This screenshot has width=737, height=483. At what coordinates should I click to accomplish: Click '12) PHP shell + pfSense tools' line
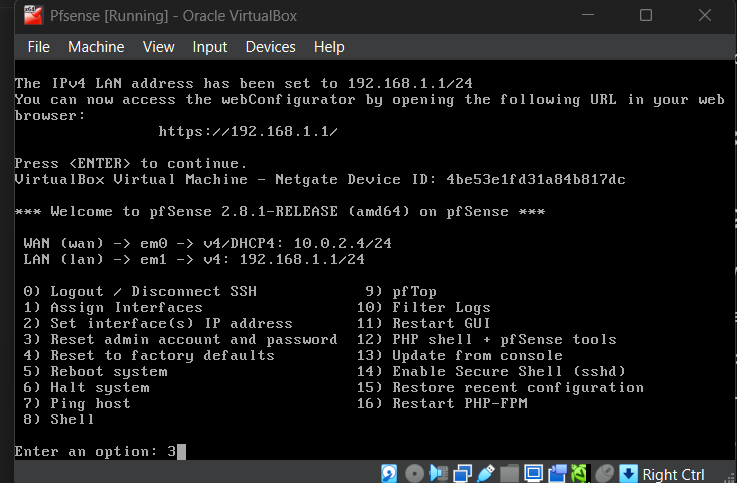click(x=486, y=339)
